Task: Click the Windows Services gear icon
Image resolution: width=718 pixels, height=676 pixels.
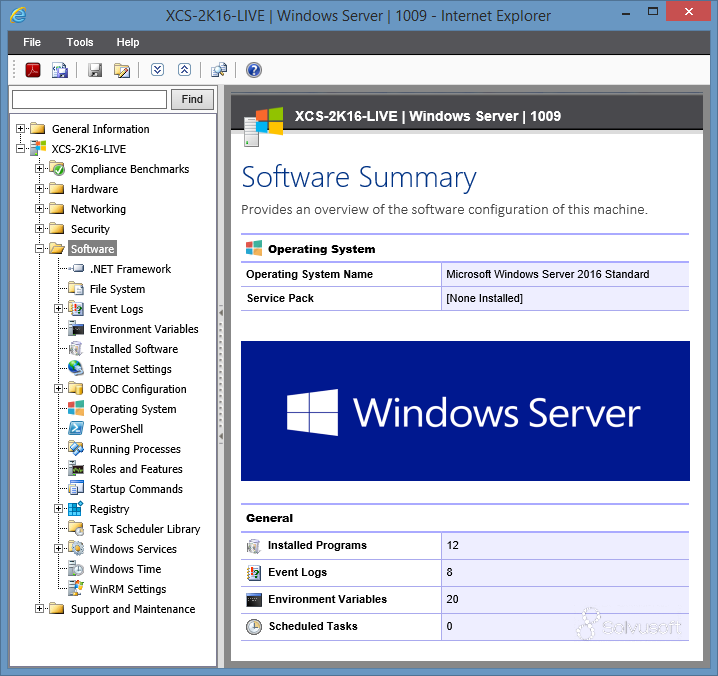Action: (x=76, y=548)
